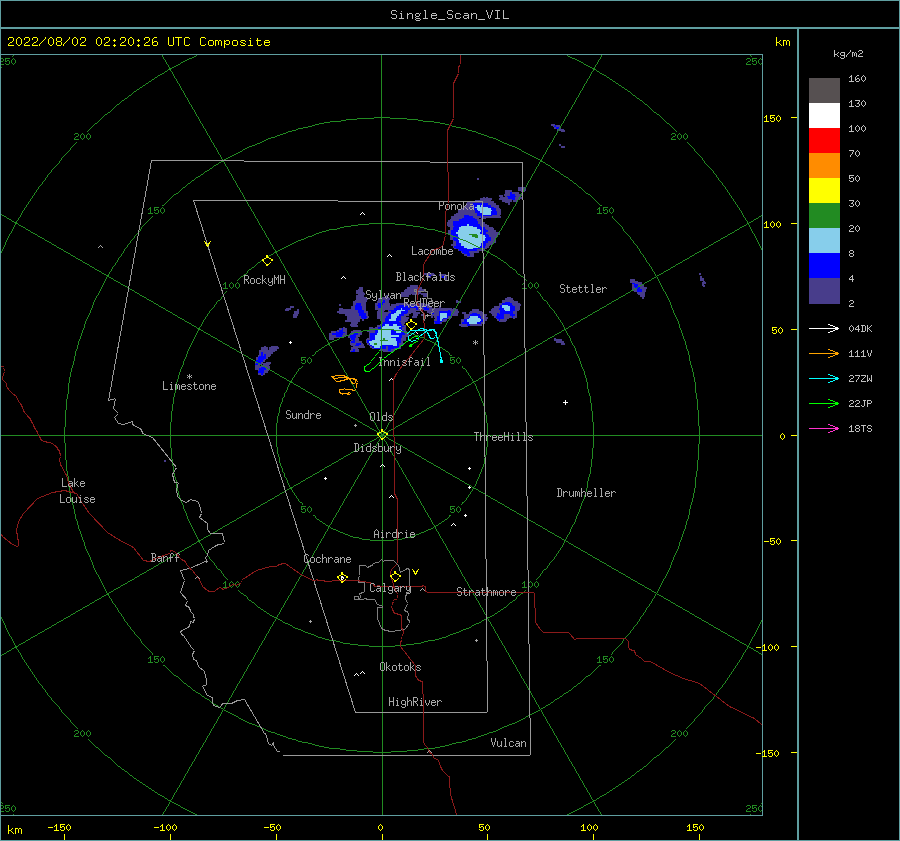Click the white 100-130 legend swatch
The image size is (900, 841).
(824, 115)
